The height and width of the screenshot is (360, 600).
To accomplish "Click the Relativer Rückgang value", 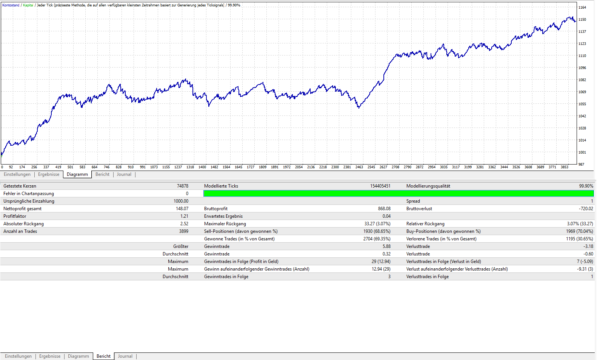I will tap(580, 224).
